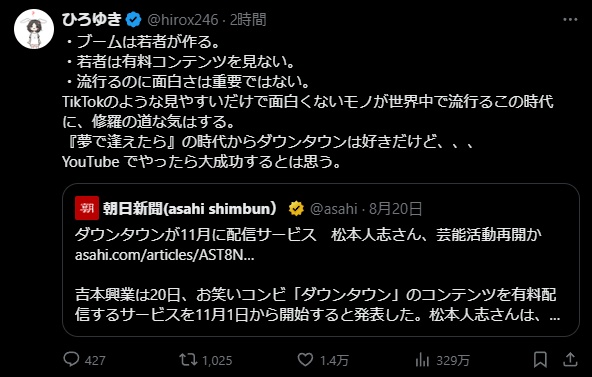
Task: Open the reply speech bubble icon
Action: point(71,359)
